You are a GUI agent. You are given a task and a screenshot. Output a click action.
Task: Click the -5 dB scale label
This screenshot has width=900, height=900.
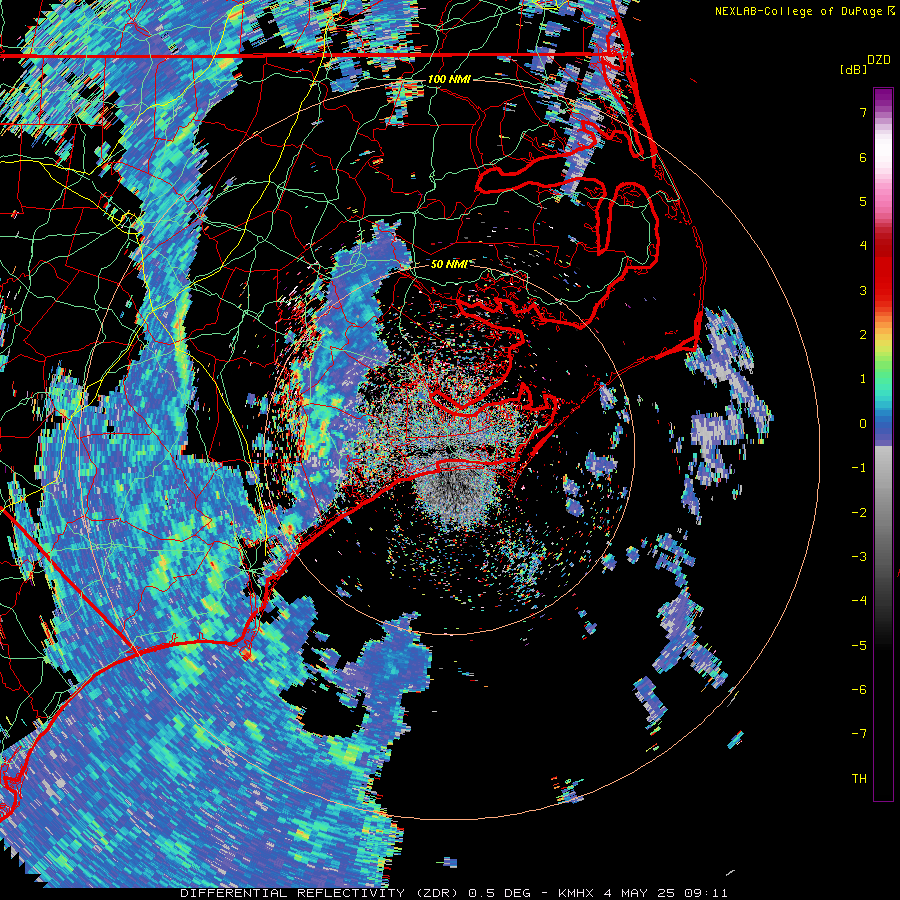click(x=859, y=646)
